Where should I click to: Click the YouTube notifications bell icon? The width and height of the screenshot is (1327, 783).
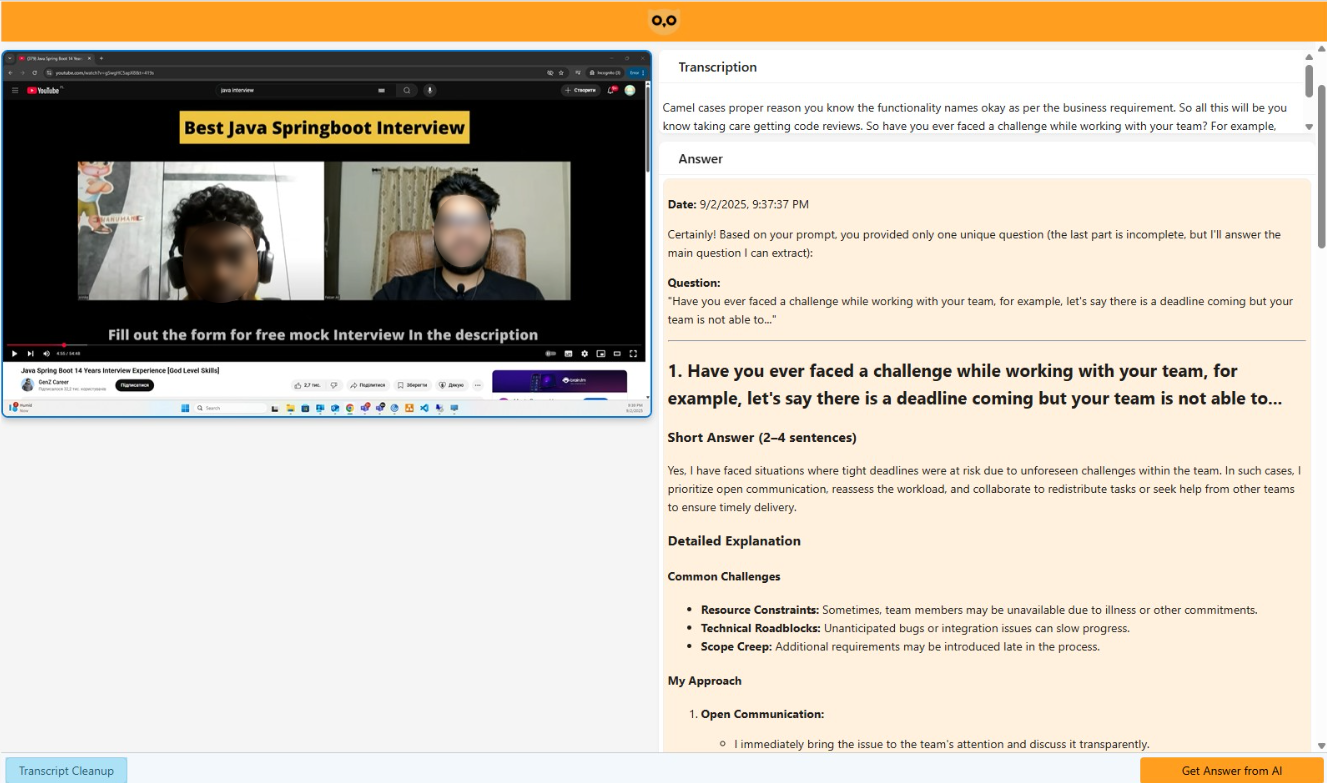click(611, 90)
